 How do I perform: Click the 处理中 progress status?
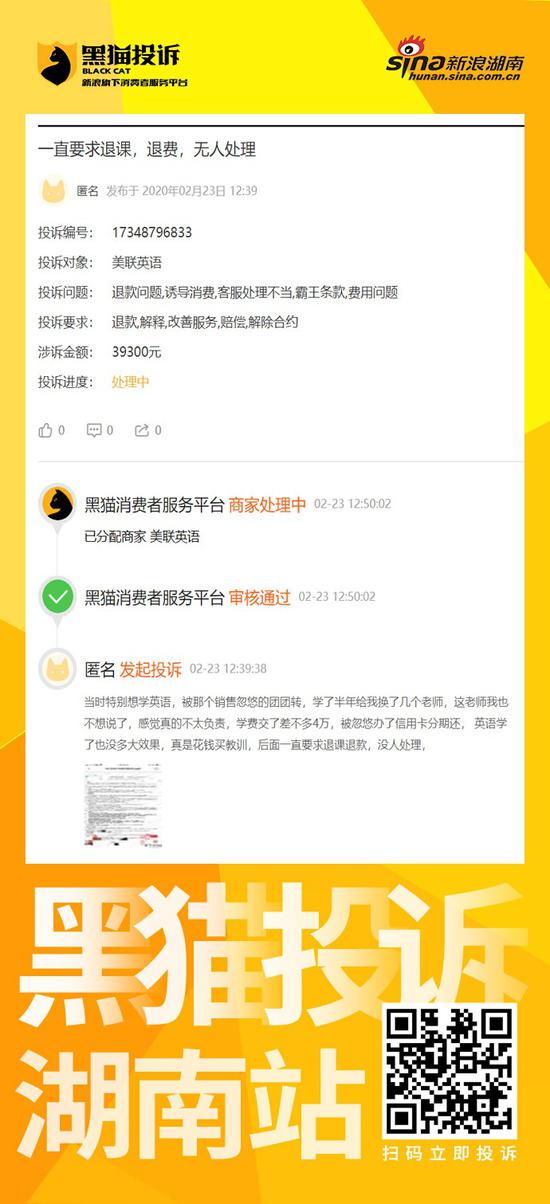(x=130, y=382)
